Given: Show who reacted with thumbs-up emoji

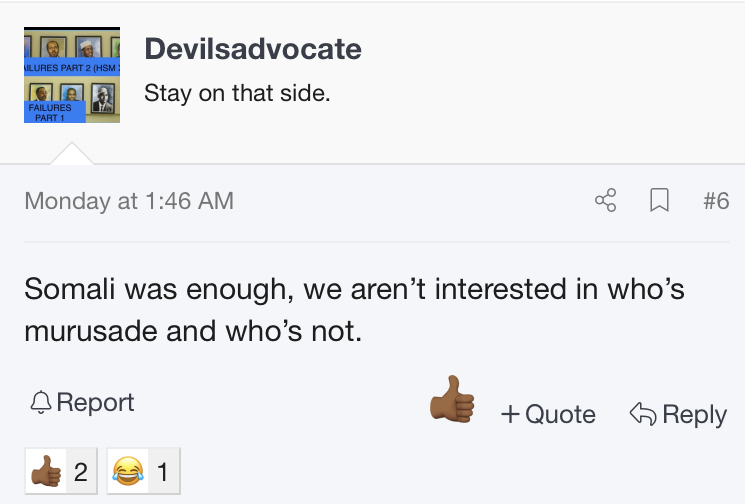Looking at the screenshot, I should [x=46, y=471].
